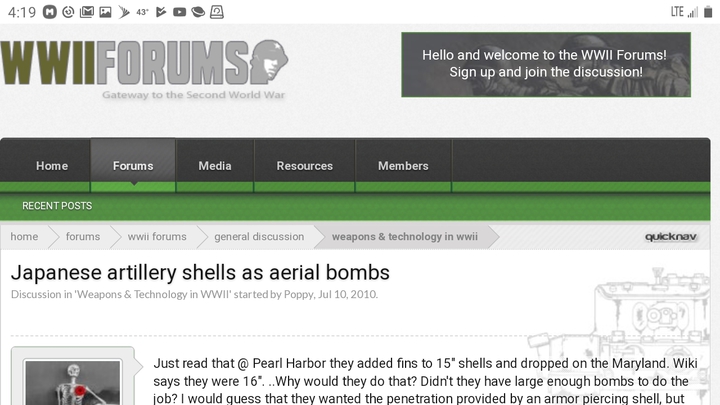This screenshot has height=405, width=720.
Task: Tap the 43° weather notification icon
Action: pyautogui.click(x=142, y=12)
